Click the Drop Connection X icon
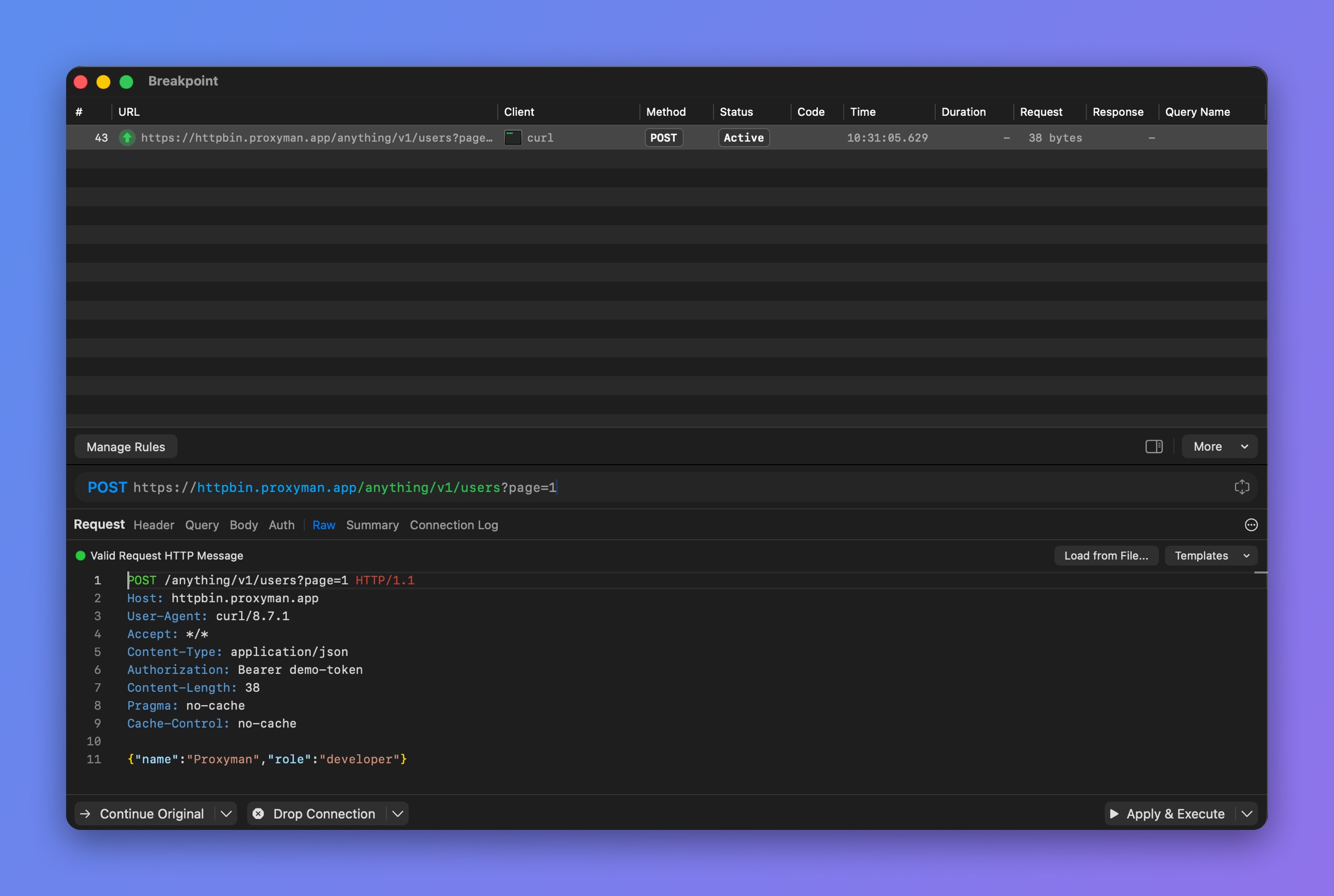This screenshot has height=896, width=1334. click(x=259, y=814)
